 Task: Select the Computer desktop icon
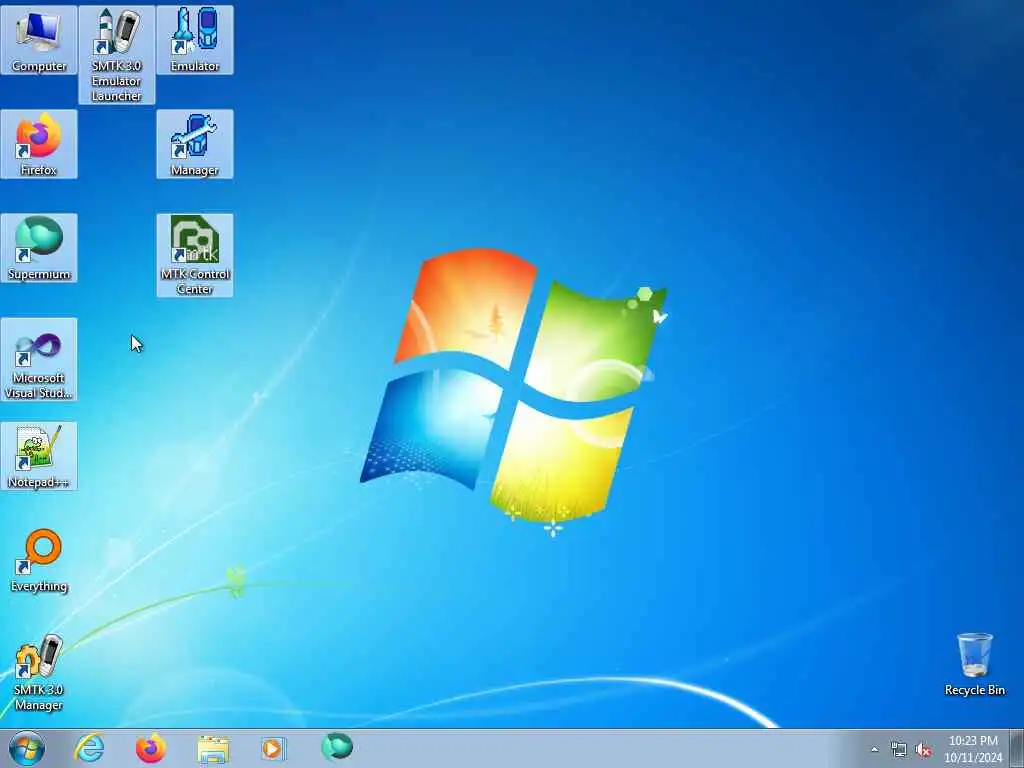pyautogui.click(x=39, y=40)
